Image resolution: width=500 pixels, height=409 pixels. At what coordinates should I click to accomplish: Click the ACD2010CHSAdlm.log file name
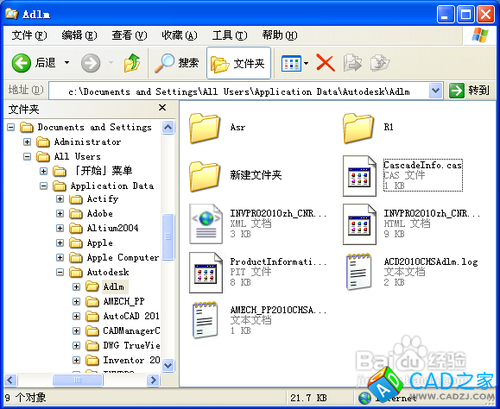pyautogui.click(x=430, y=262)
